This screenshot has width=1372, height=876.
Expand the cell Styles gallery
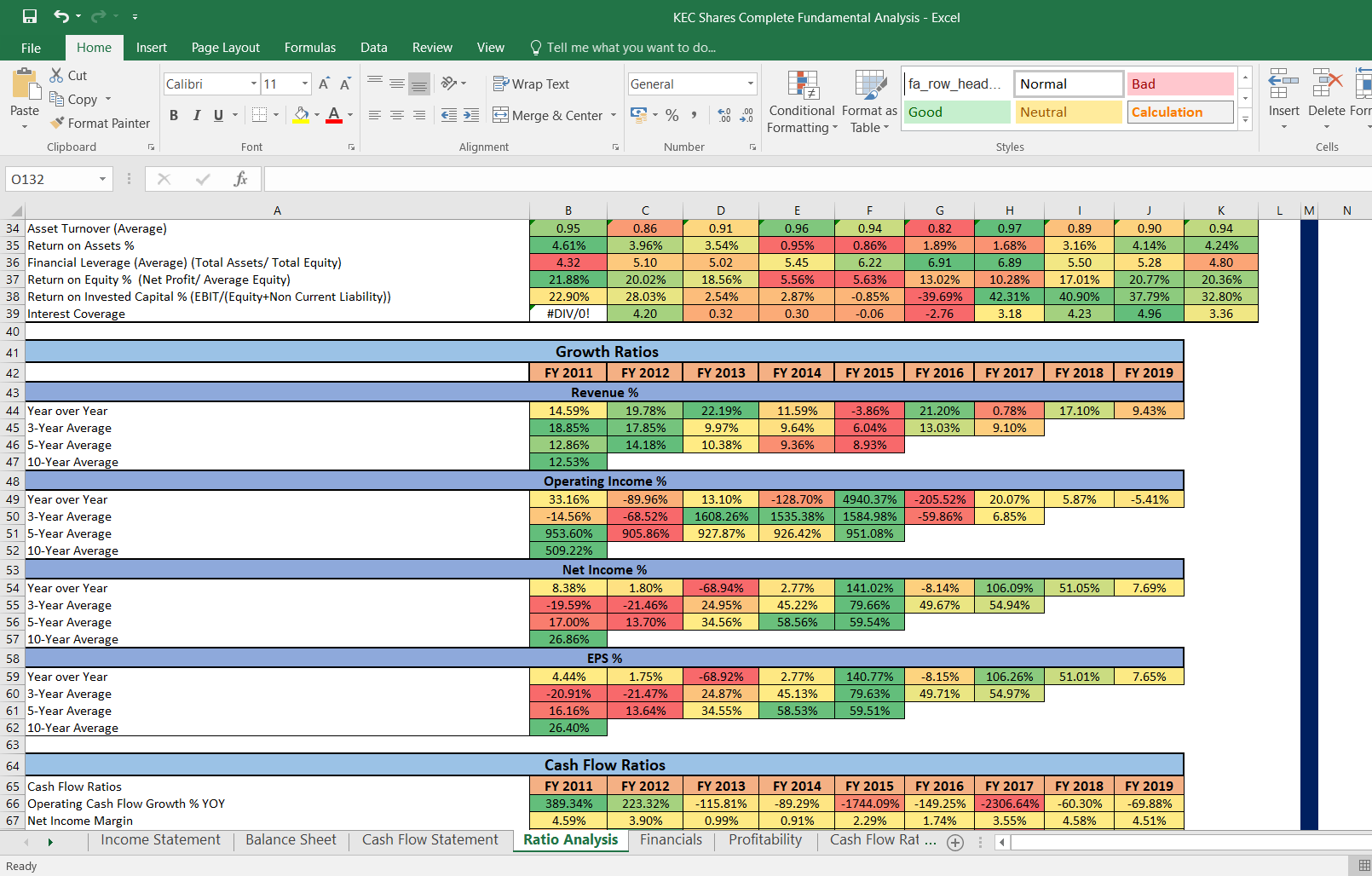pos(1245,119)
